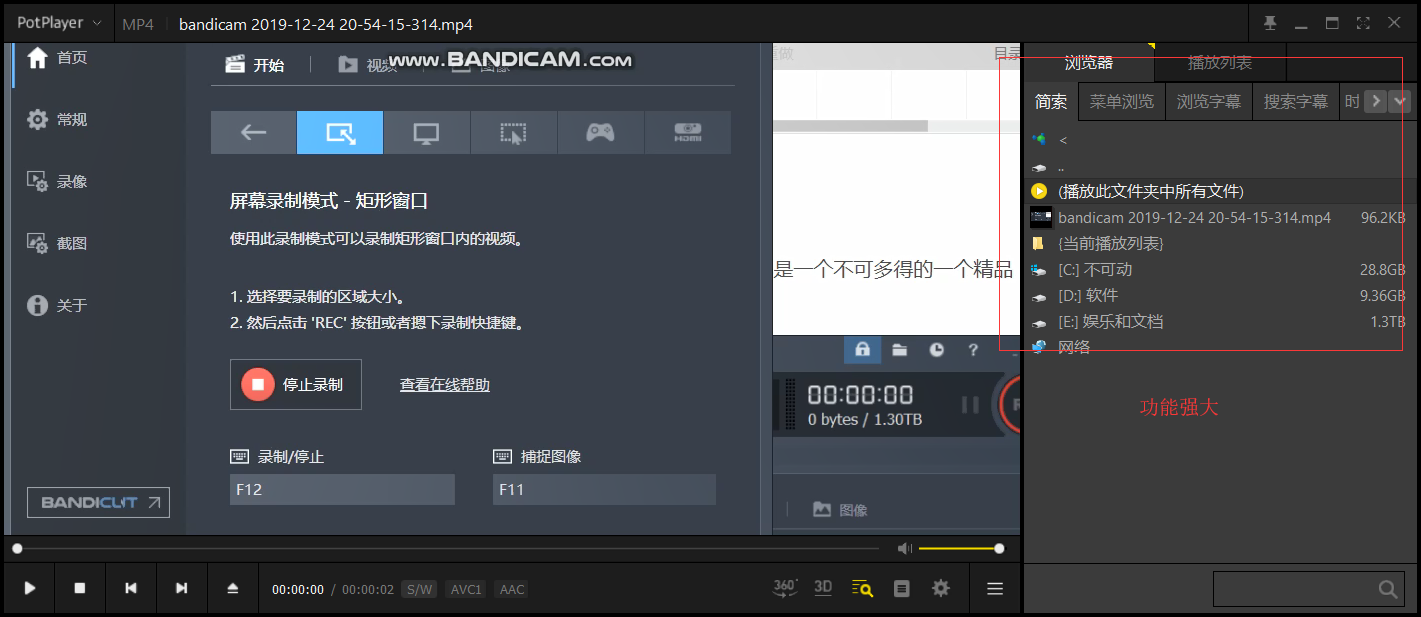Click the 停止录制 button in video
Viewport: 1421px width, 617px height.
point(296,384)
